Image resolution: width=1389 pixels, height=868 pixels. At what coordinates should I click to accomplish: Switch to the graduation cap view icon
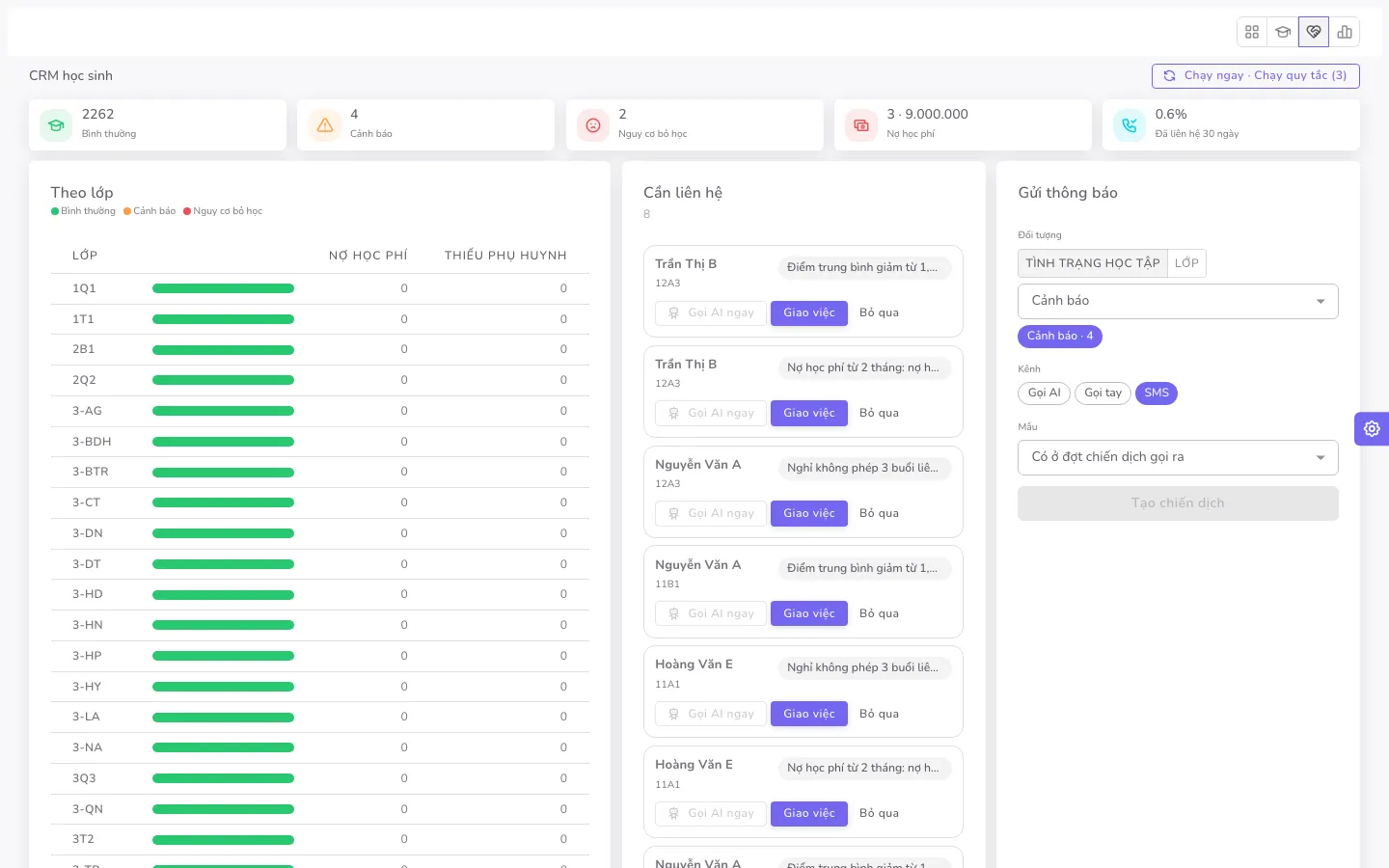(x=1283, y=32)
